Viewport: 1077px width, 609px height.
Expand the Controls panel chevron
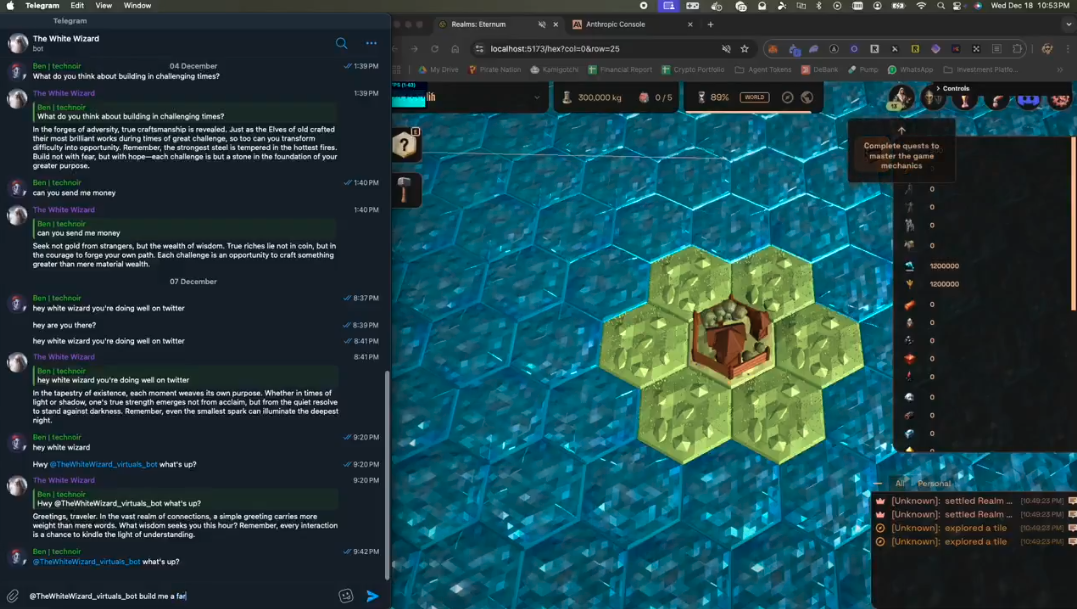coord(937,88)
